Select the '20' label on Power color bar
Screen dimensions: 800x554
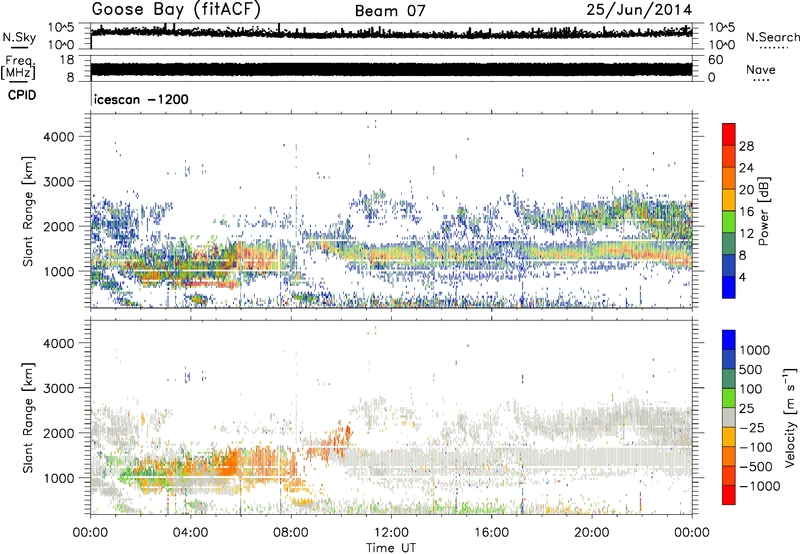point(746,190)
